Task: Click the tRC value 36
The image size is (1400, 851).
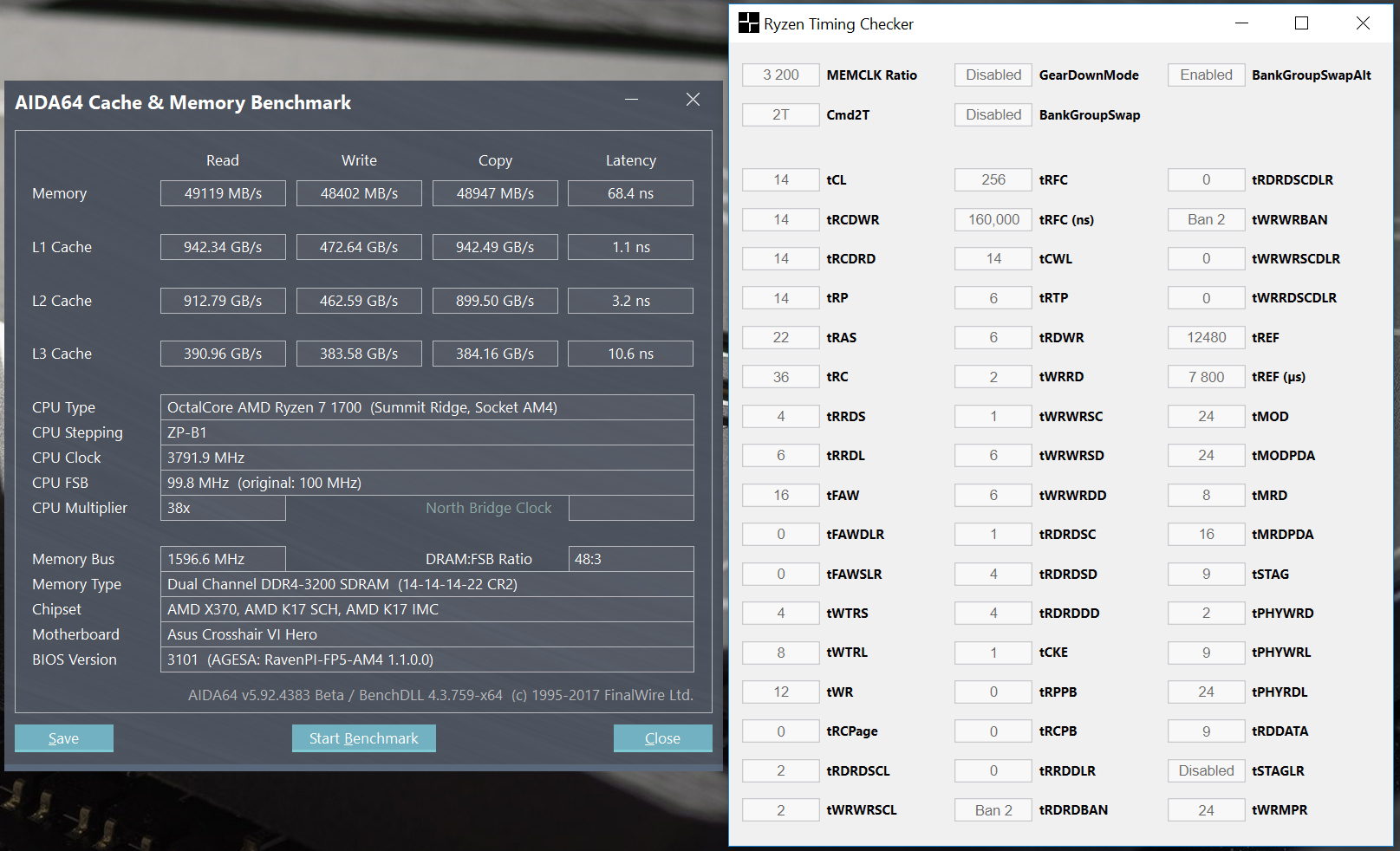Action: pyautogui.click(x=781, y=377)
